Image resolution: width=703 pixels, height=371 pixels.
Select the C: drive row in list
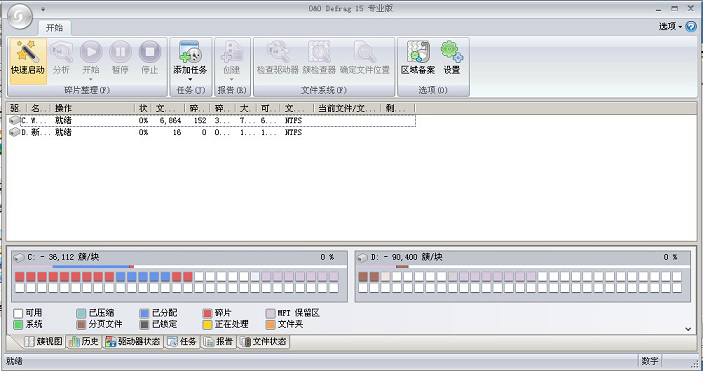tap(212, 120)
